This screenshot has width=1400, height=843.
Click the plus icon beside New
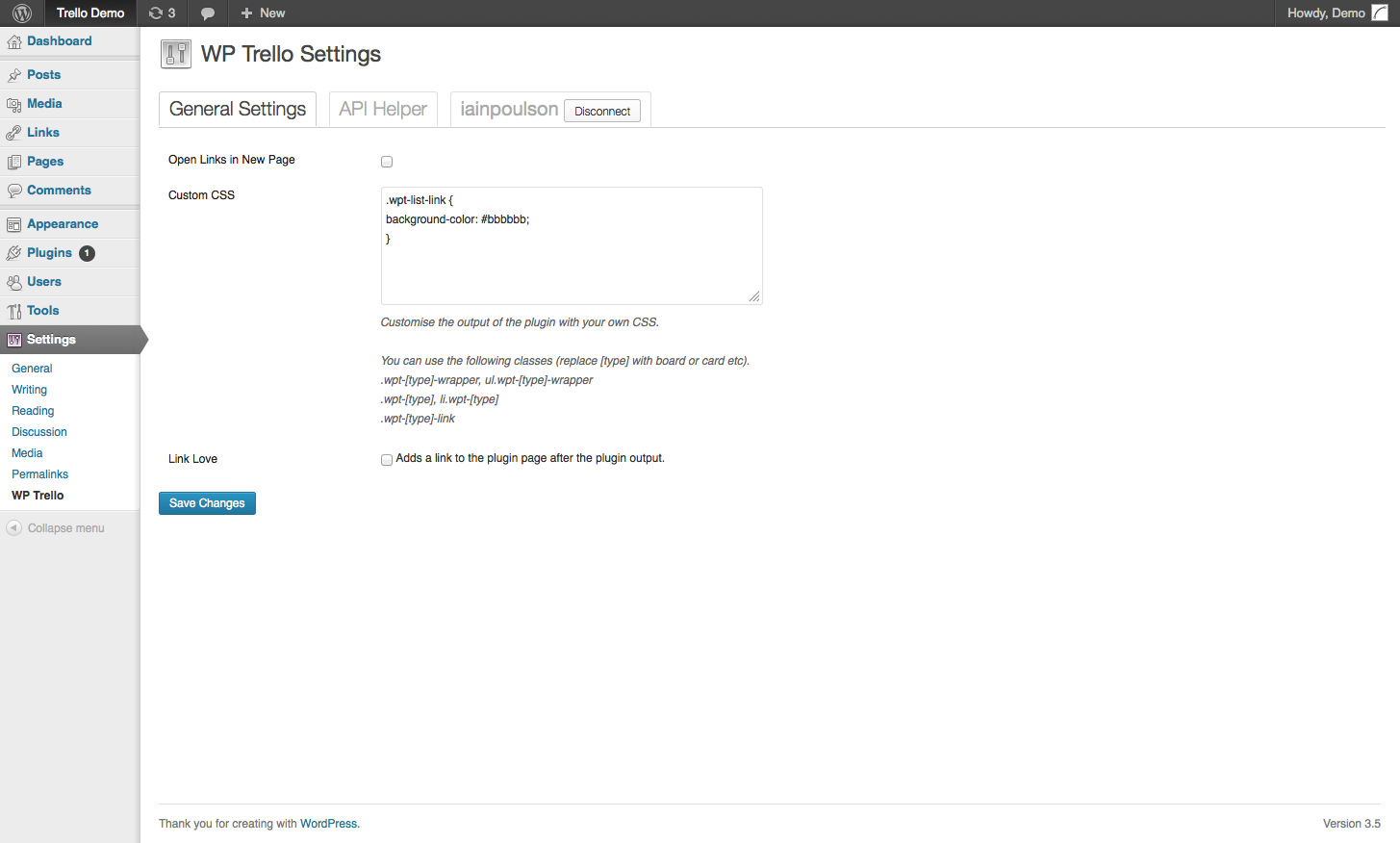click(x=246, y=13)
